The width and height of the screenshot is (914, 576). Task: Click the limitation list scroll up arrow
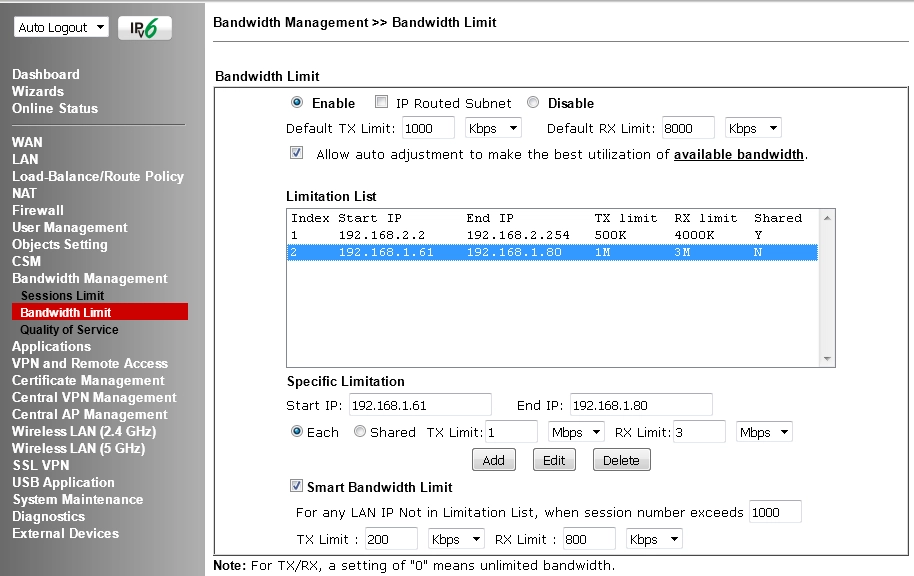827,217
